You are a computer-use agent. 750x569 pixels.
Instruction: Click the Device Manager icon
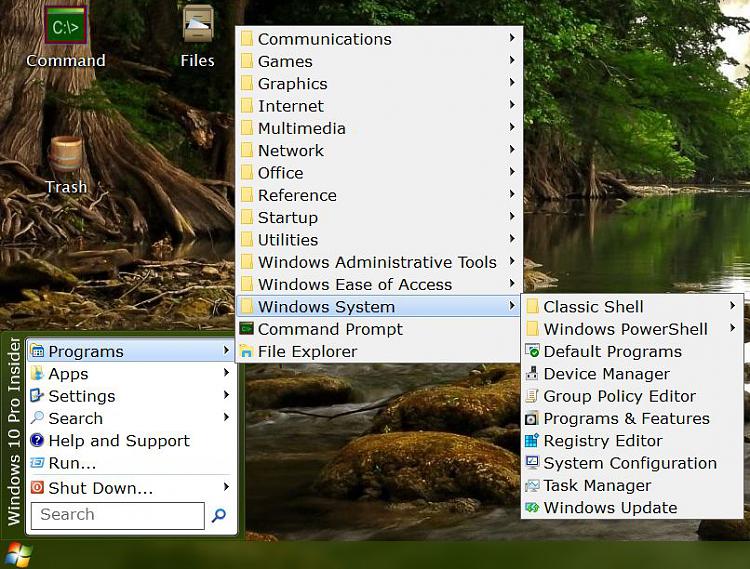click(532, 373)
